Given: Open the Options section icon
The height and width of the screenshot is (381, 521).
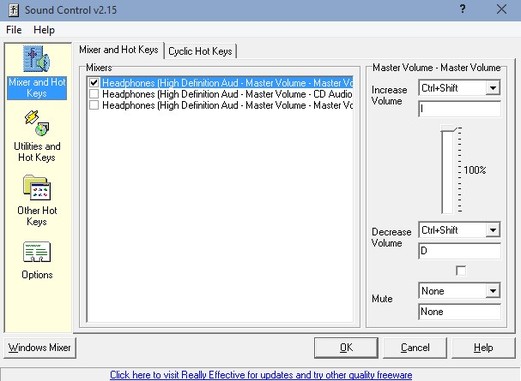Looking at the screenshot, I should click(37, 252).
